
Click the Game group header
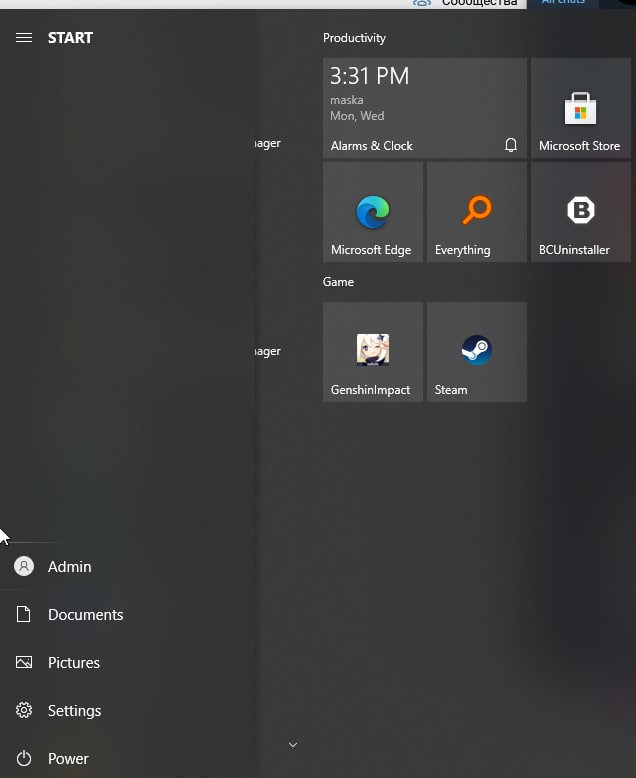[x=338, y=282]
